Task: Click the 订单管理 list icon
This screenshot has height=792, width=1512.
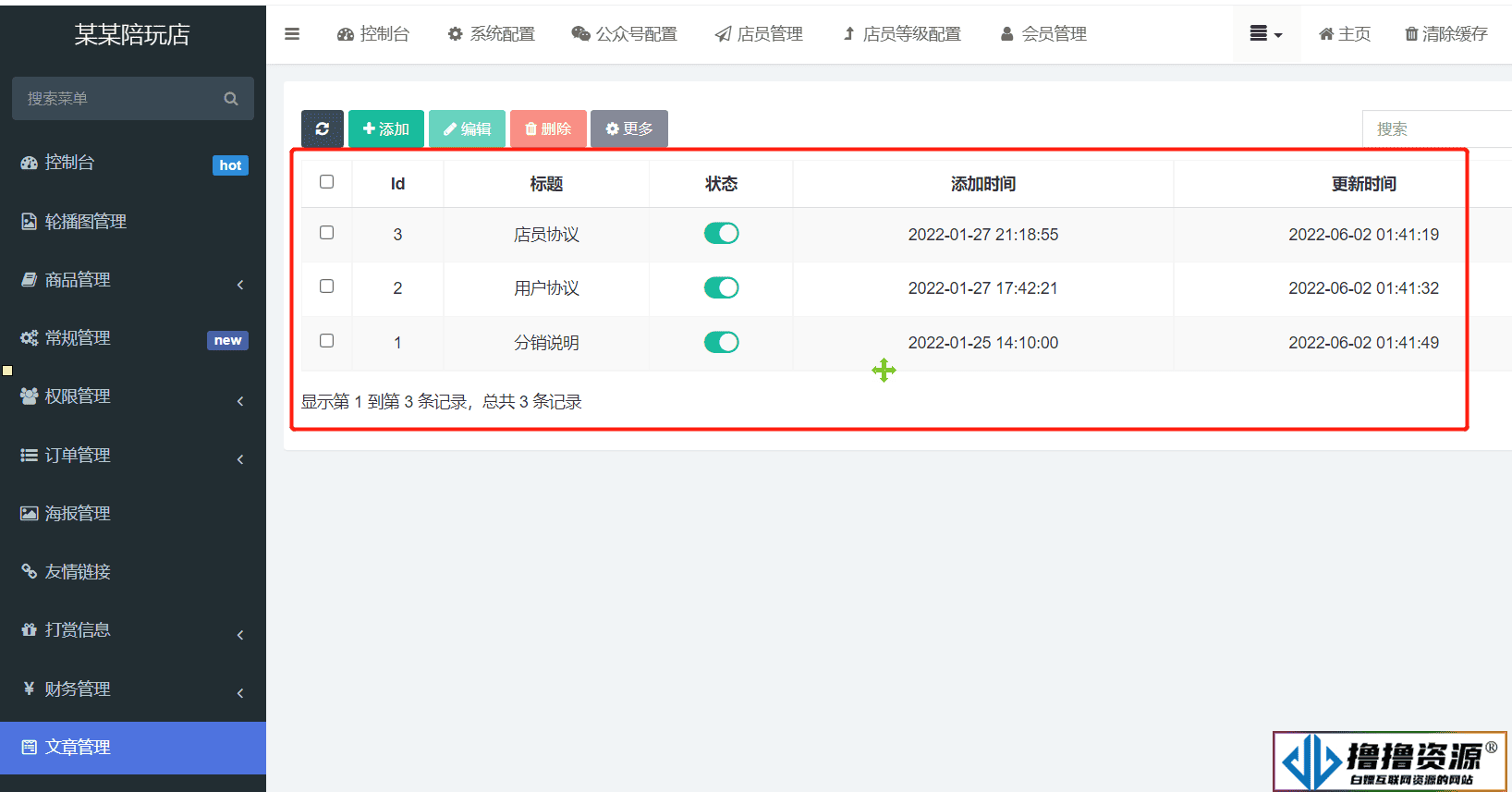Action: (29, 455)
